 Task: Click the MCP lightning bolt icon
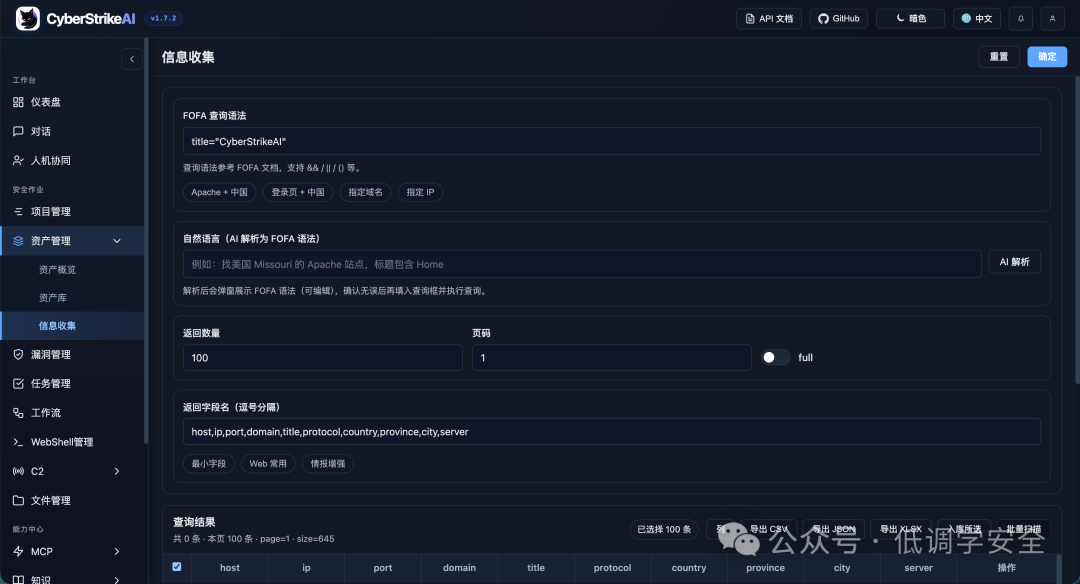pyautogui.click(x=18, y=551)
